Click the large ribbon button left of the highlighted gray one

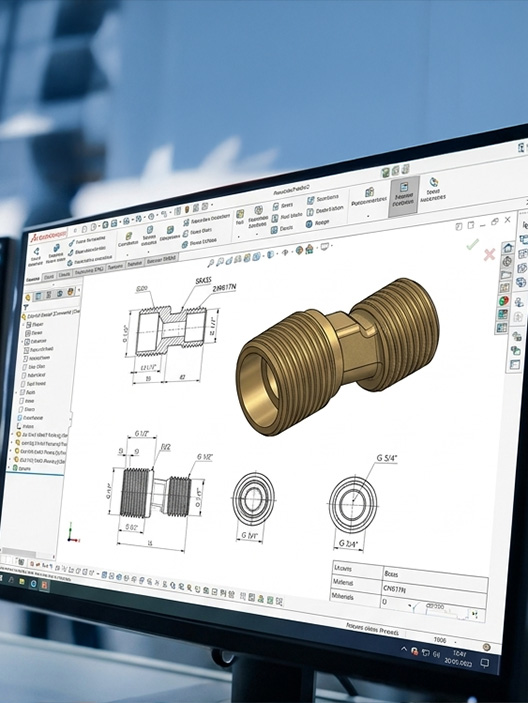click(369, 196)
